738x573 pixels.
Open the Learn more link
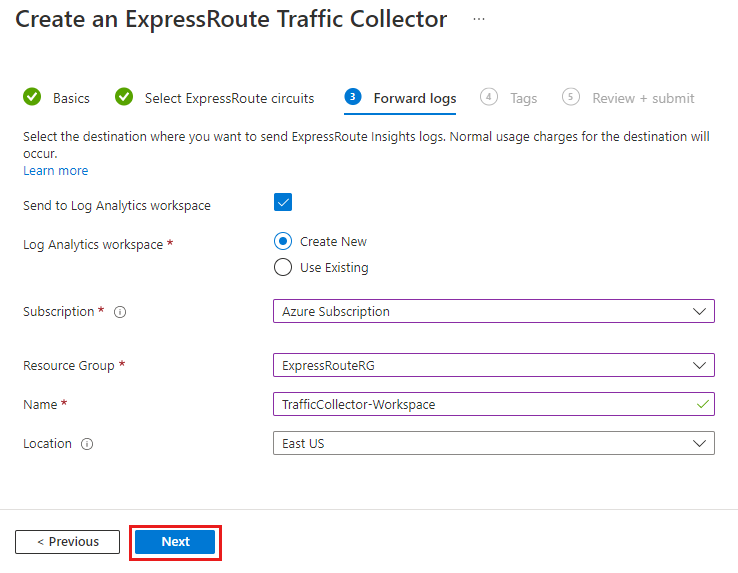[56, 171]
